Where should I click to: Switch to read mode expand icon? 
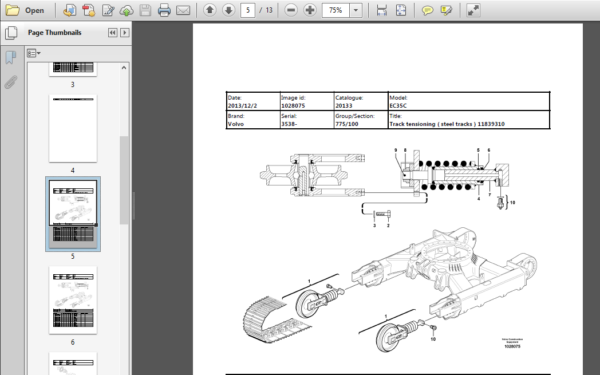tap(473, 10)
